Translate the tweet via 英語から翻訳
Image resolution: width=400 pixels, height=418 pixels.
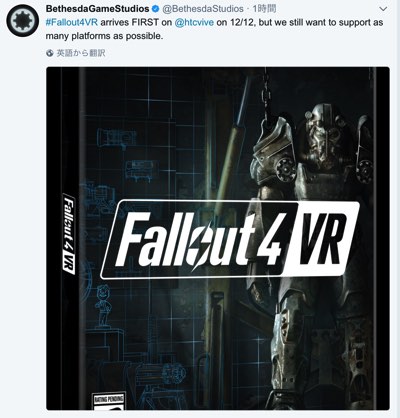81,53
